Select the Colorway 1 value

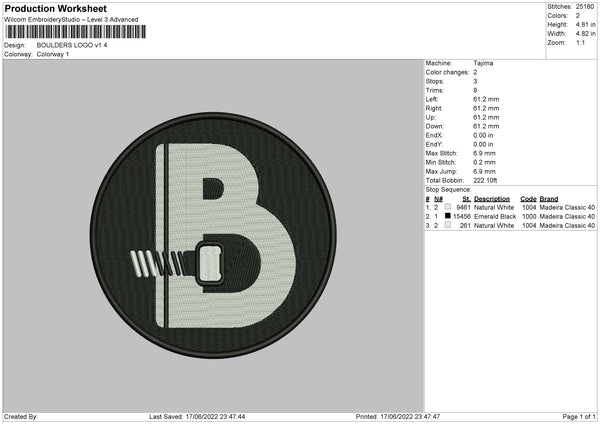[x=53, y=54]
